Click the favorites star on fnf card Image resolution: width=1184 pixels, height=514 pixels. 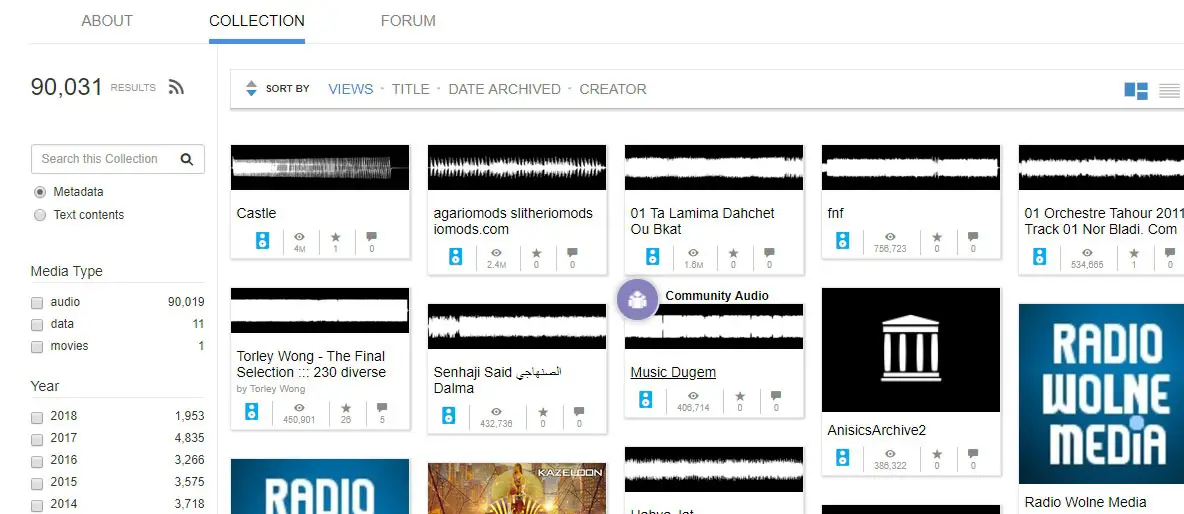[x=937, y=237]
